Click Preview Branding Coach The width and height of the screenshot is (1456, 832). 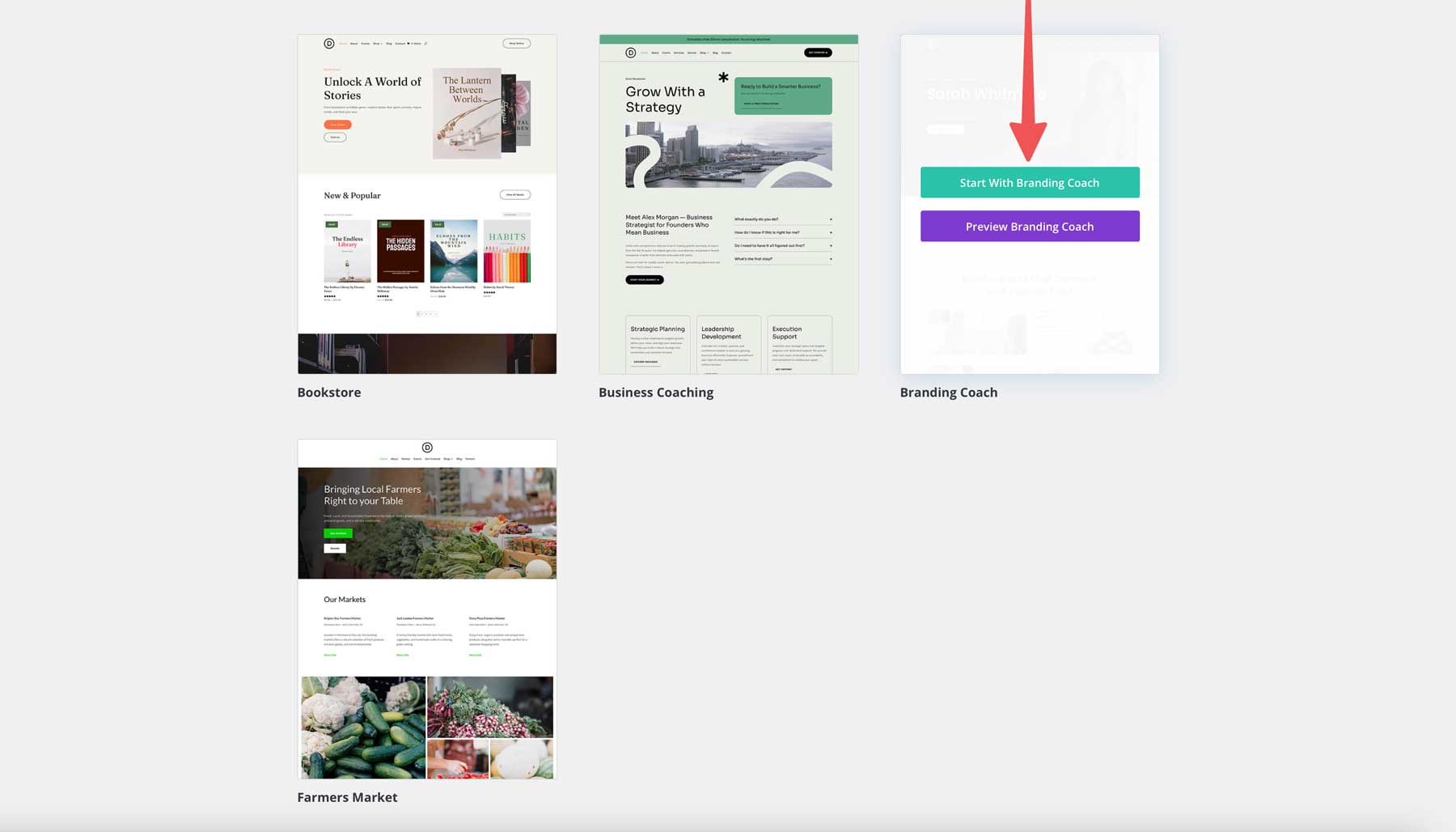pyautogui.click(x=1029, y=226)
